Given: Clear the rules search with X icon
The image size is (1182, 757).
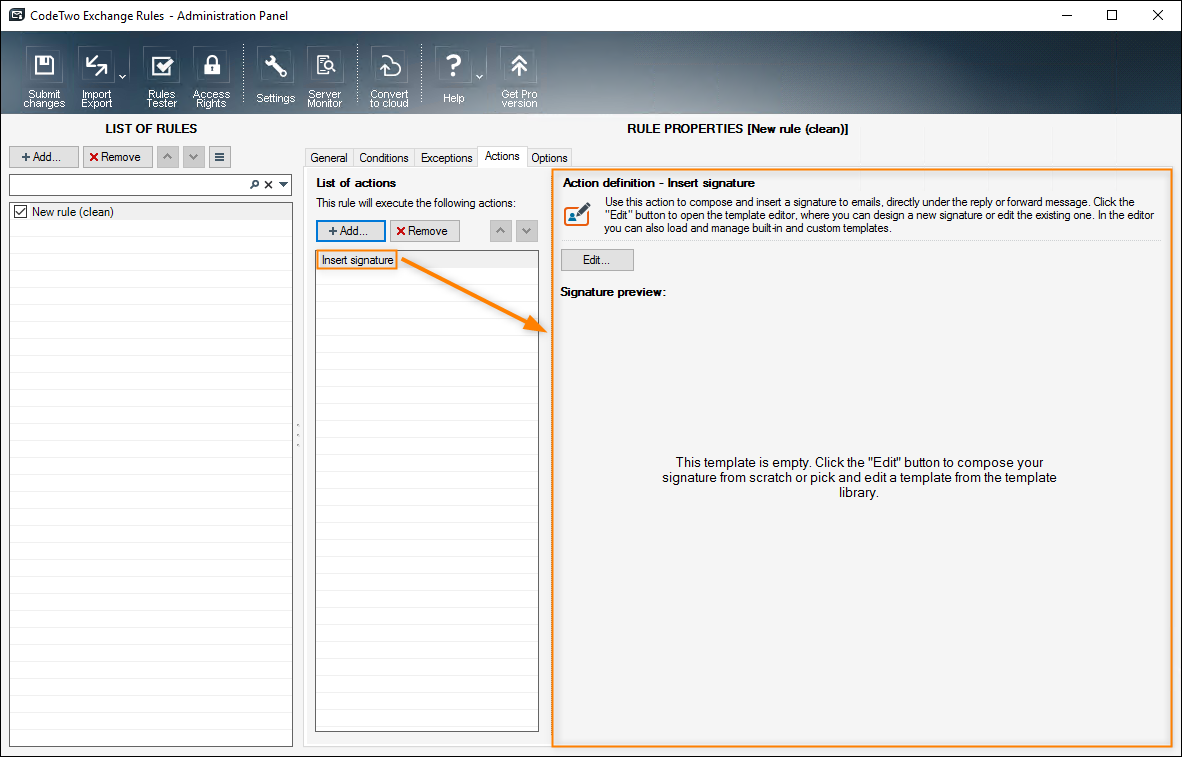Looking at the screenshot, I should point(268,185).
